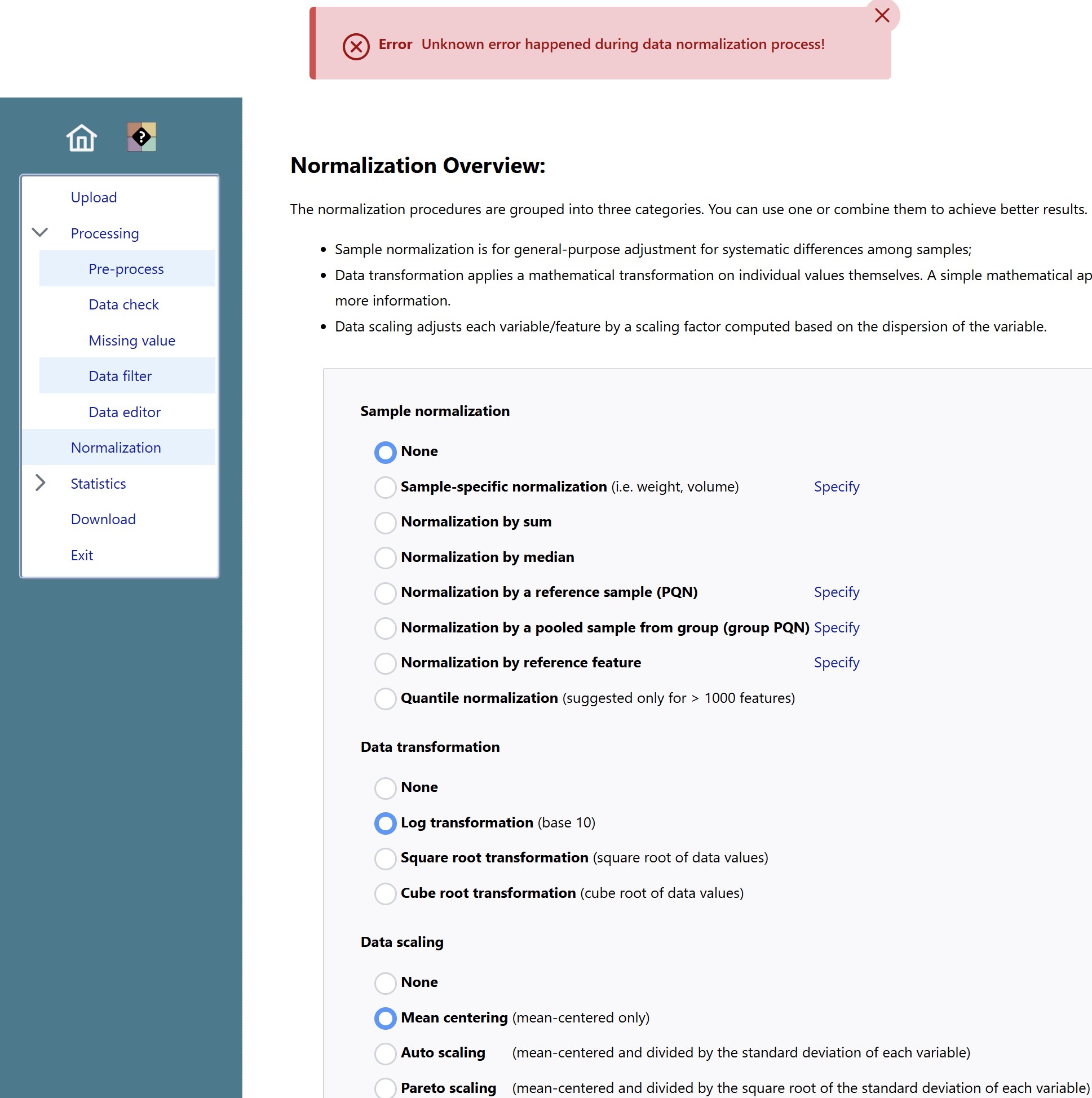Open Specify link for Sample-specific normalization

click(x=836, y=486)
